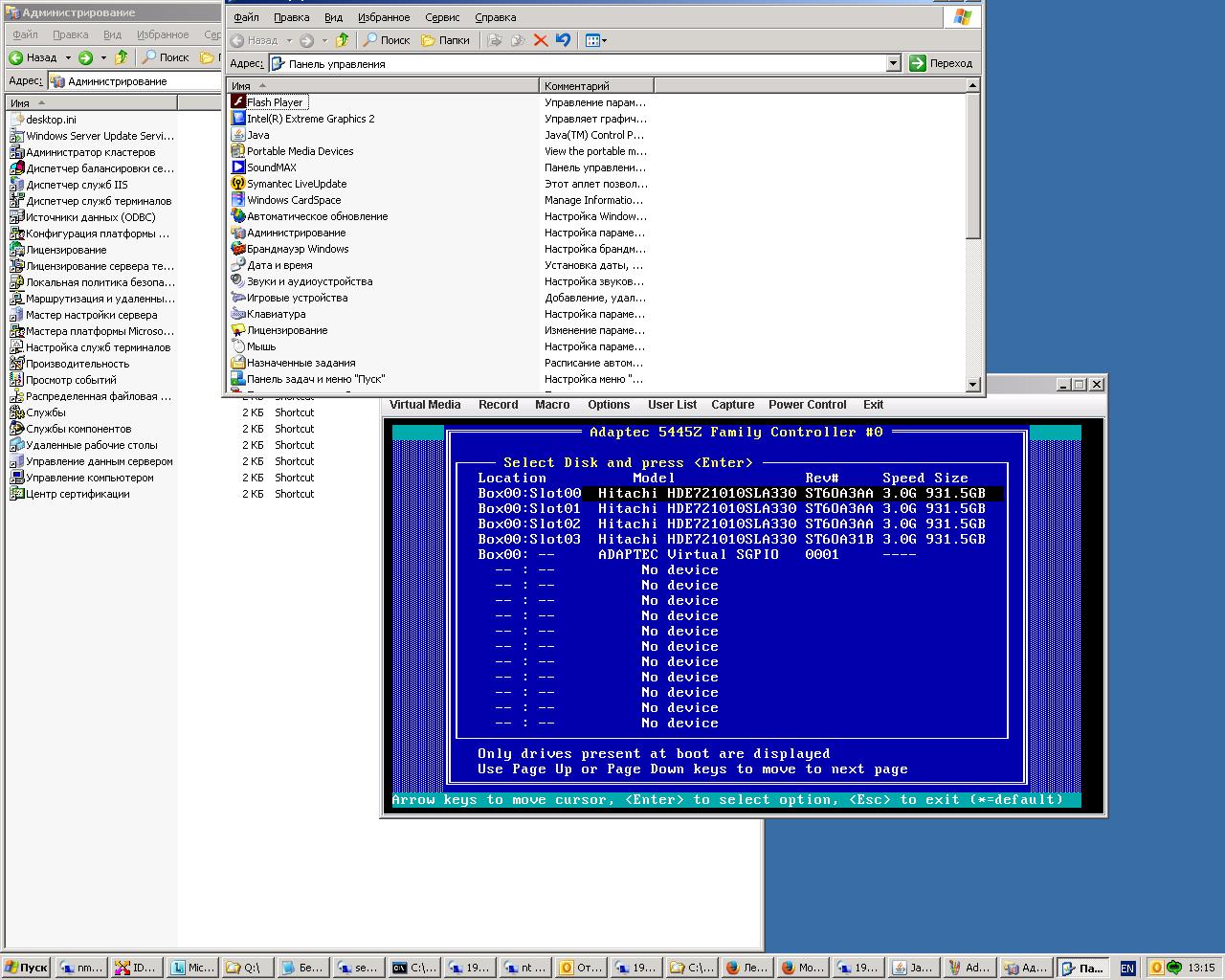
Task: Open the Сервис menu
Action: 442,17
